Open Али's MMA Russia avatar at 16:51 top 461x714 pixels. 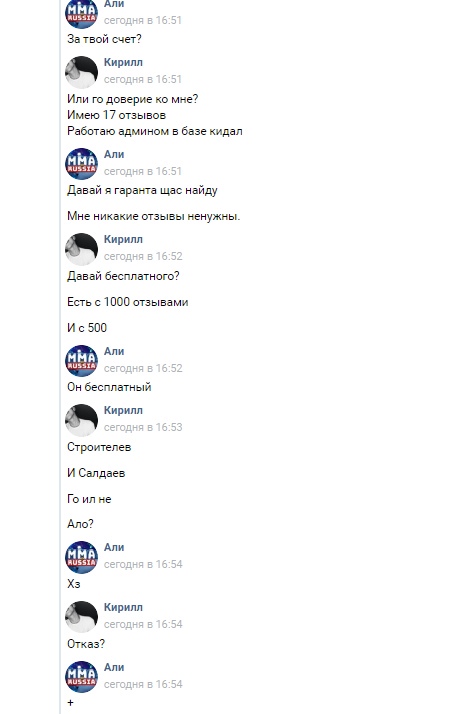82,14
